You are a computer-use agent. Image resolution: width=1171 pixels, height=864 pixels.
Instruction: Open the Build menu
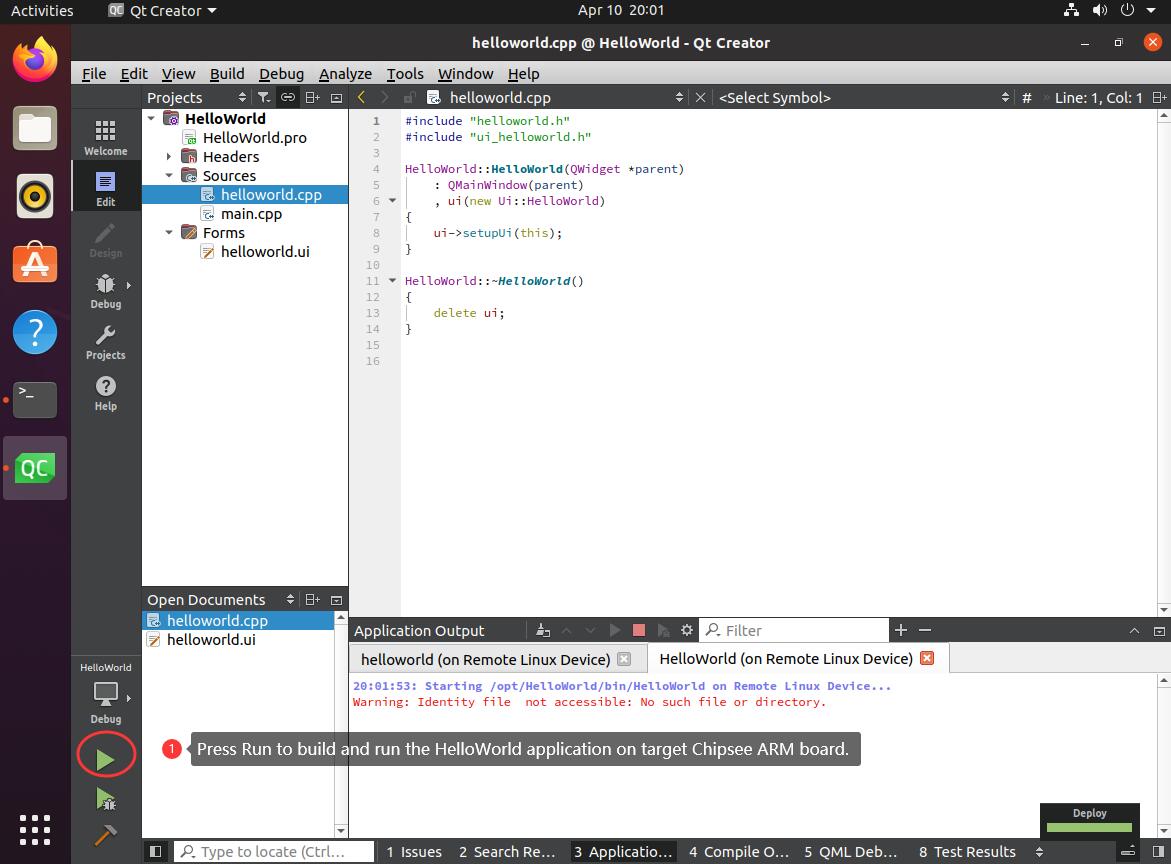tap(227, 73)
